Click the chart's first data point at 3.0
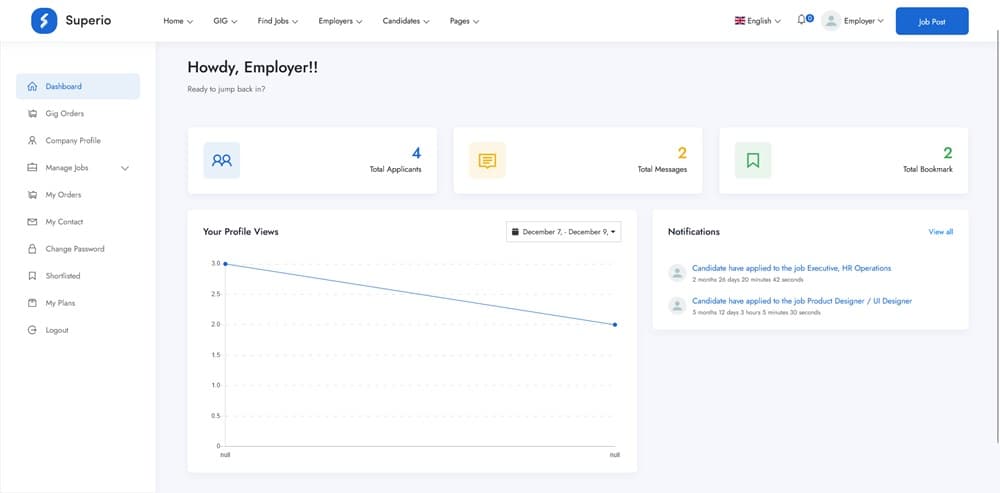 click(x=225, y=264)
